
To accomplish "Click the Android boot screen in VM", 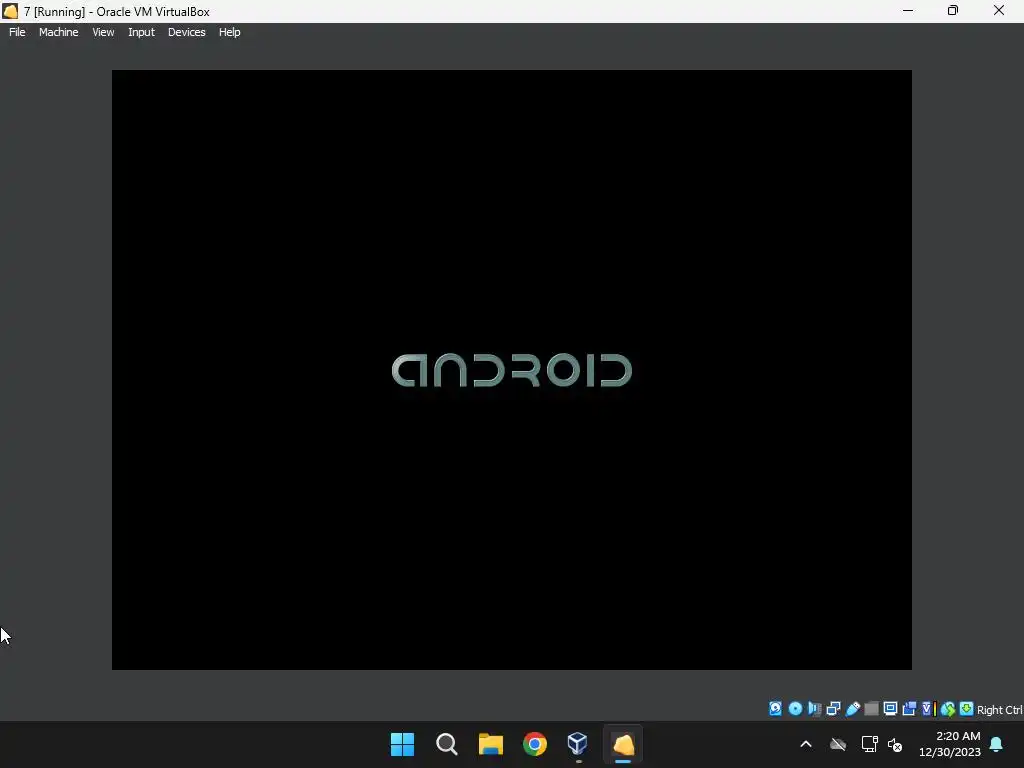I will coord(511,370).
